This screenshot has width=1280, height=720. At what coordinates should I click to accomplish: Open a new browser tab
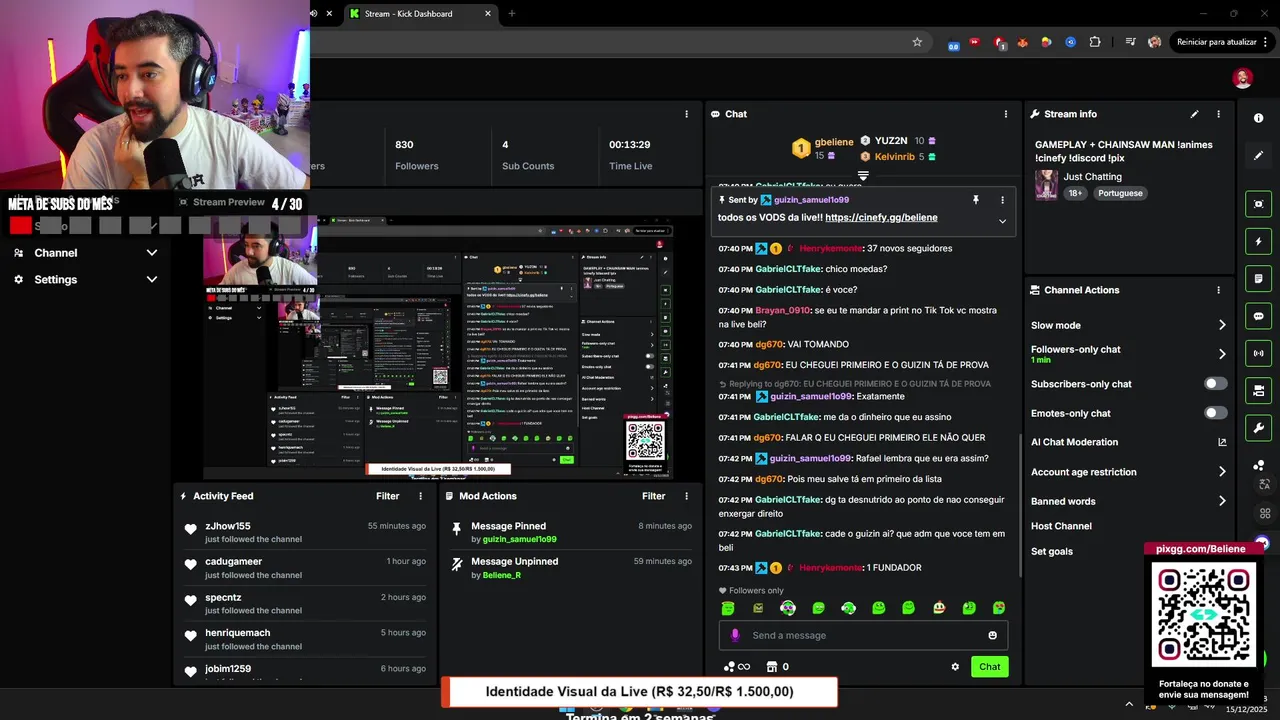[512, 14]
